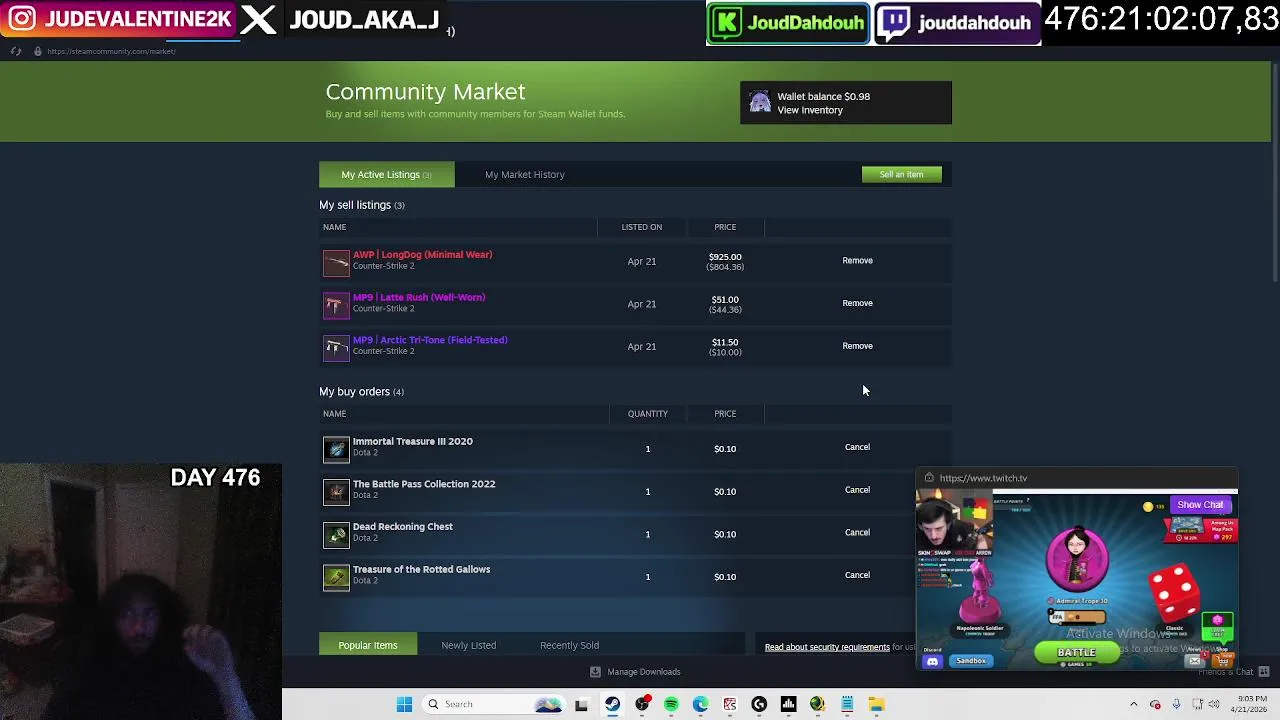This screenshot has width=1280, height=720.
Task: Remove the MP9 Latte Rush listing
Action: [x=857, y=303]
